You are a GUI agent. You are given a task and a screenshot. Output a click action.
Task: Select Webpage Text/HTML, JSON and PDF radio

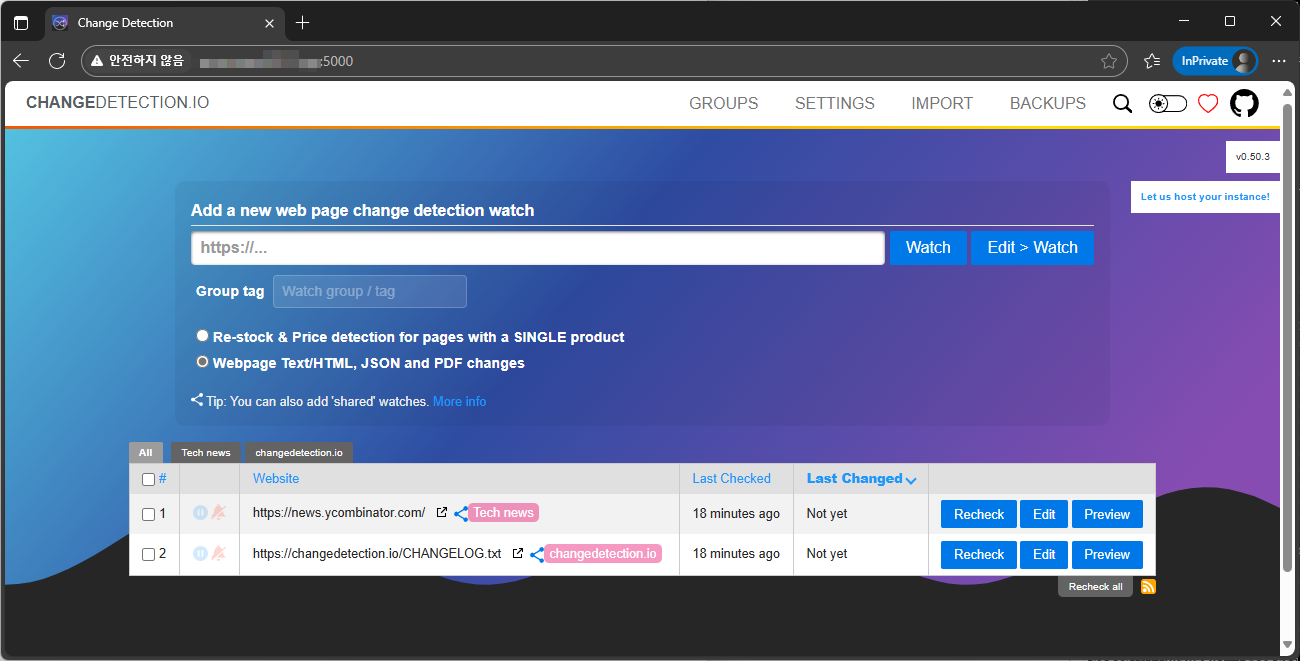click(x=202, y=362)
